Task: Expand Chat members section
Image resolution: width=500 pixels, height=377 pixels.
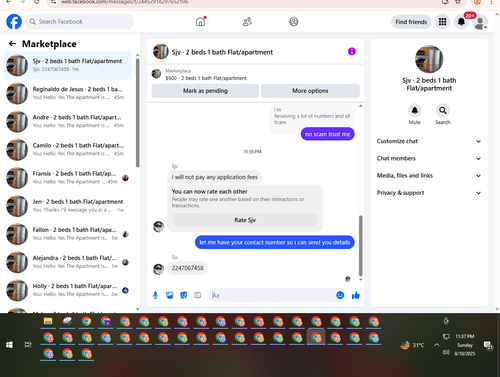Action: 429,158
